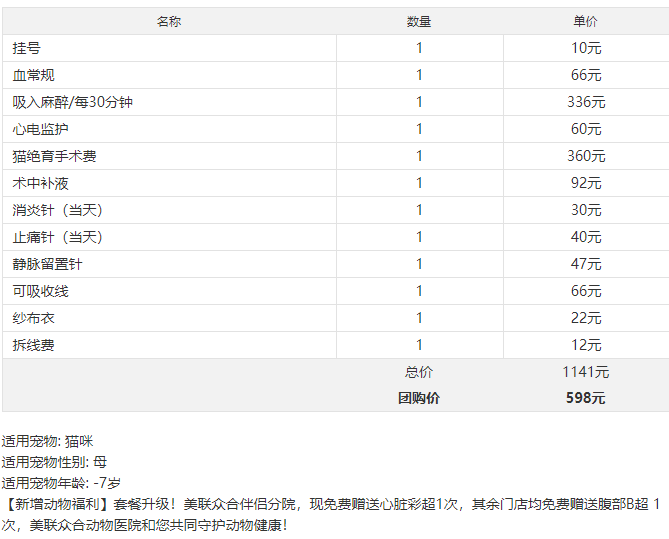Click the 【新增动物福利】 notice text
Image resolution: width=669 pixels, height=539 pixels.
[x=331, y=515]
